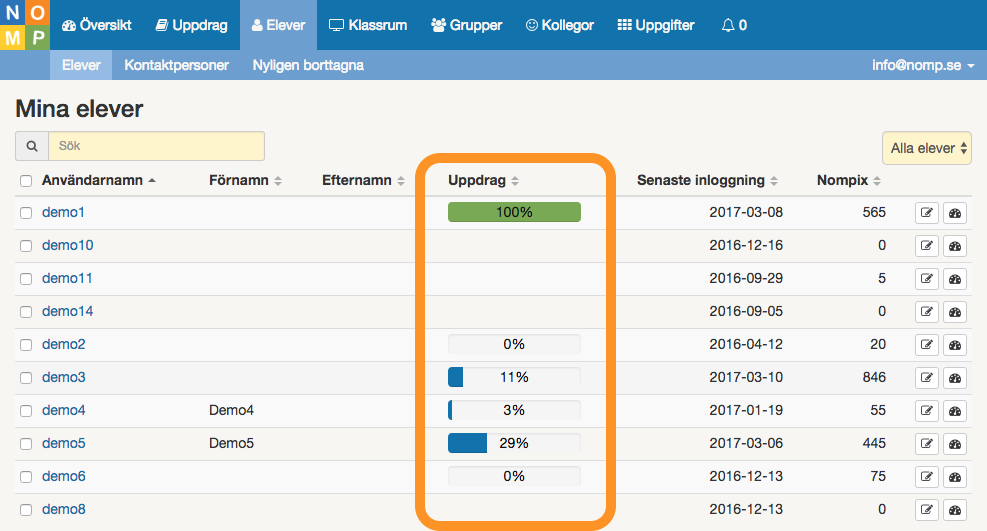Switch to the Klassrum tab
The image size is (987, 531).
pyautogui.click(x=368, y=25)
